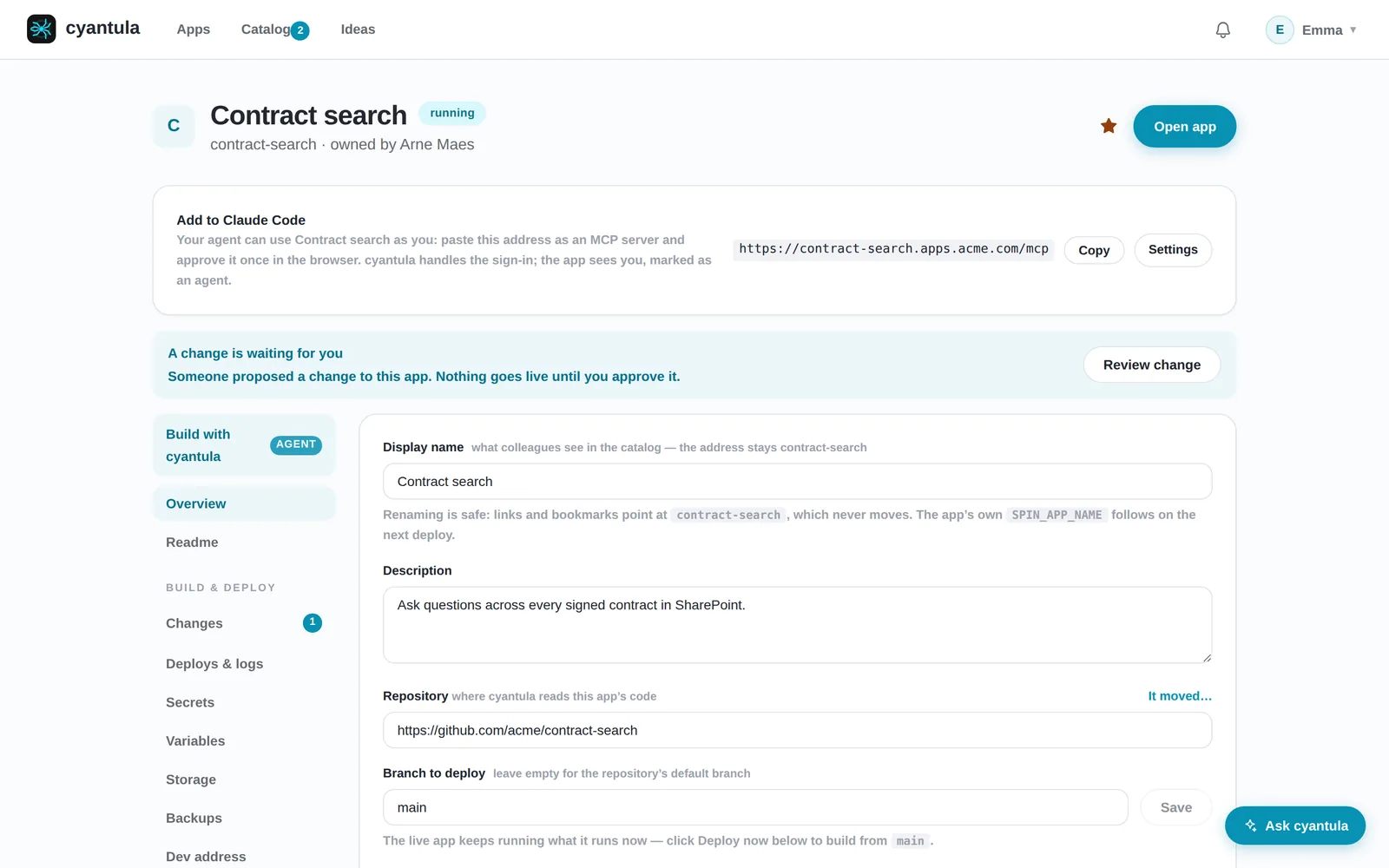Image resolution: width=1389 pixels, height=868 pixels.
Task: Click the Catalog count badge
Action: pyautogui.click(x=300, y=30)
